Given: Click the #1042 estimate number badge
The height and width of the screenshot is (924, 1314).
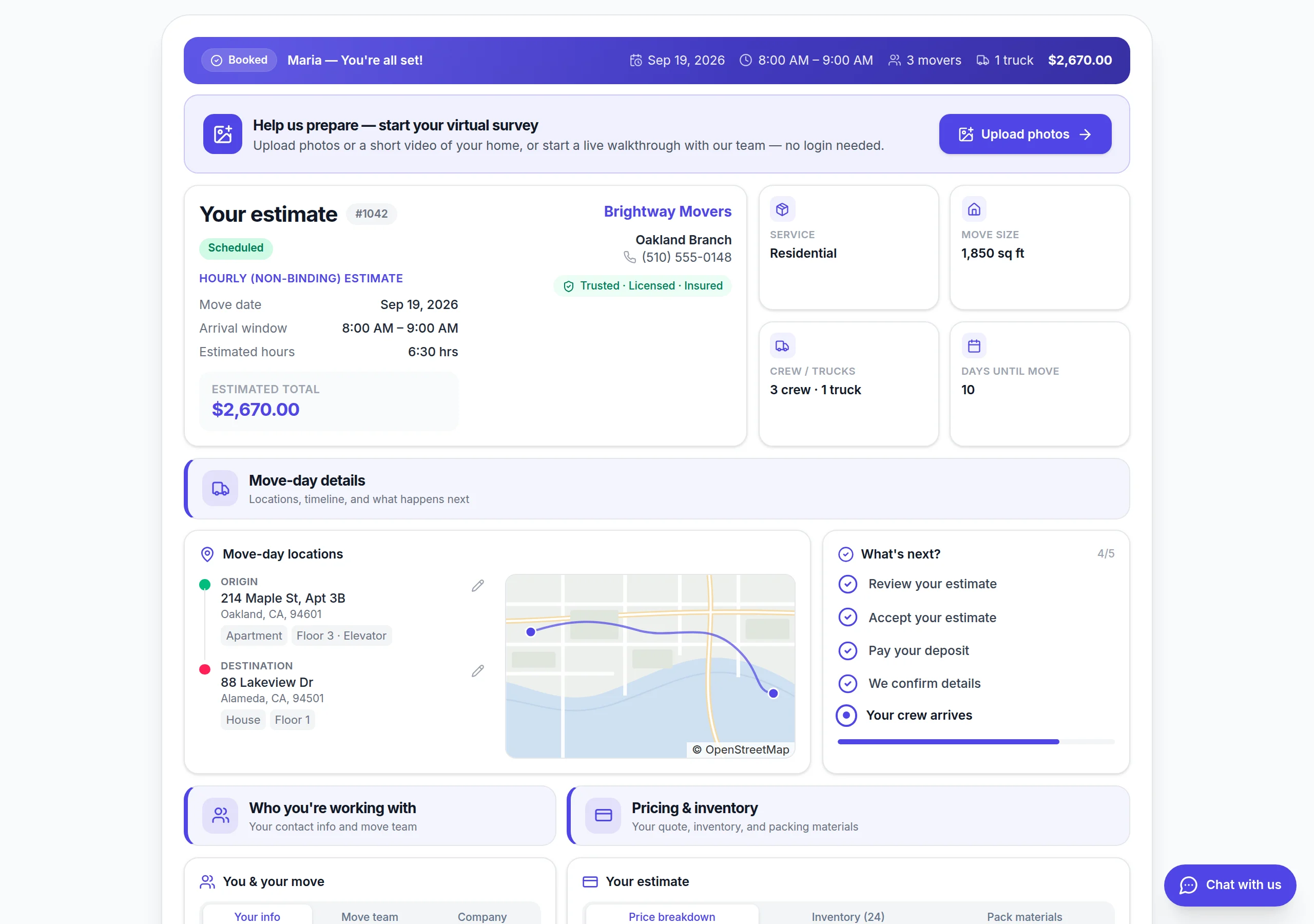Looking at the screenshot, I should [x=372, y=214].
